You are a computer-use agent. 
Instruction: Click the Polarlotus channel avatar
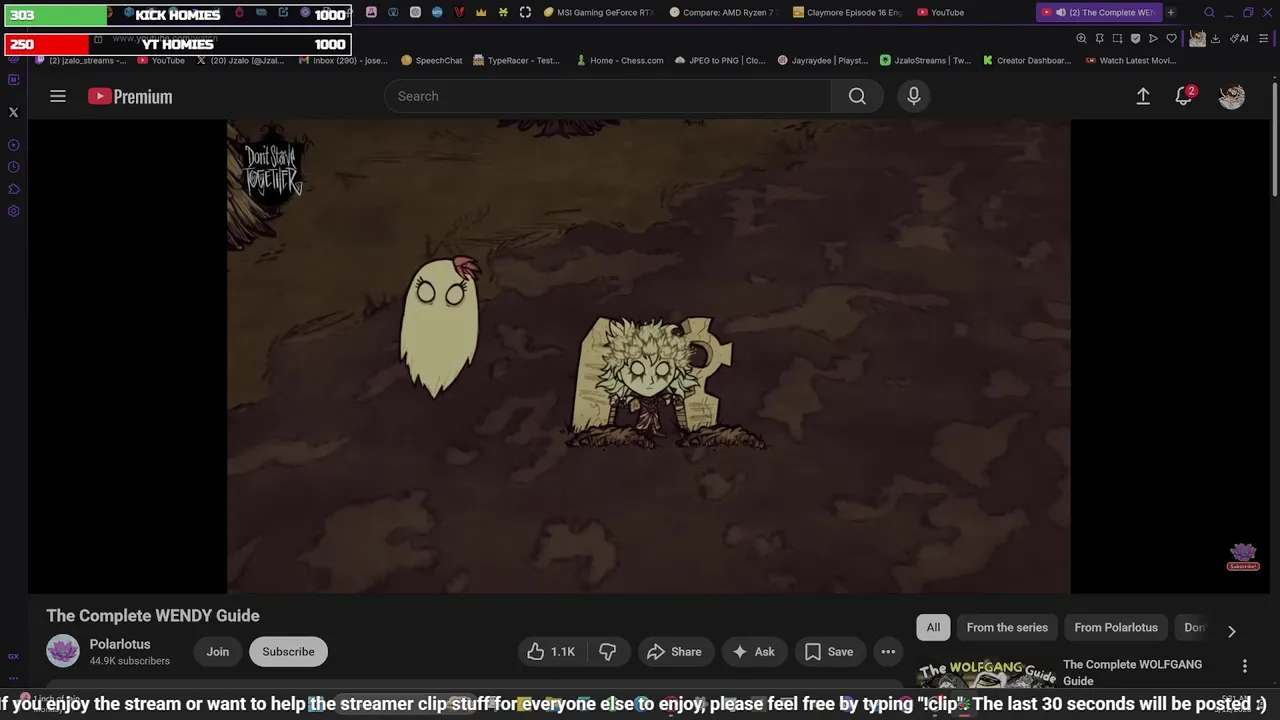point(63,651)
